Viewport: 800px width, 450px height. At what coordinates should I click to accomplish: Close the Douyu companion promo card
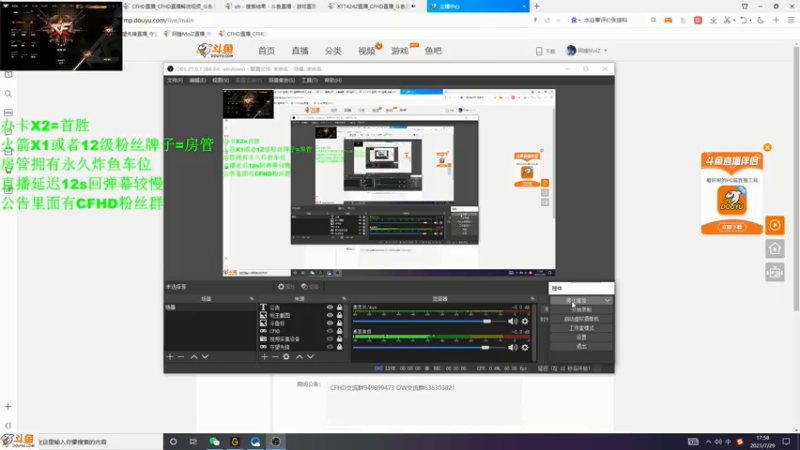[x=767, y=147]
